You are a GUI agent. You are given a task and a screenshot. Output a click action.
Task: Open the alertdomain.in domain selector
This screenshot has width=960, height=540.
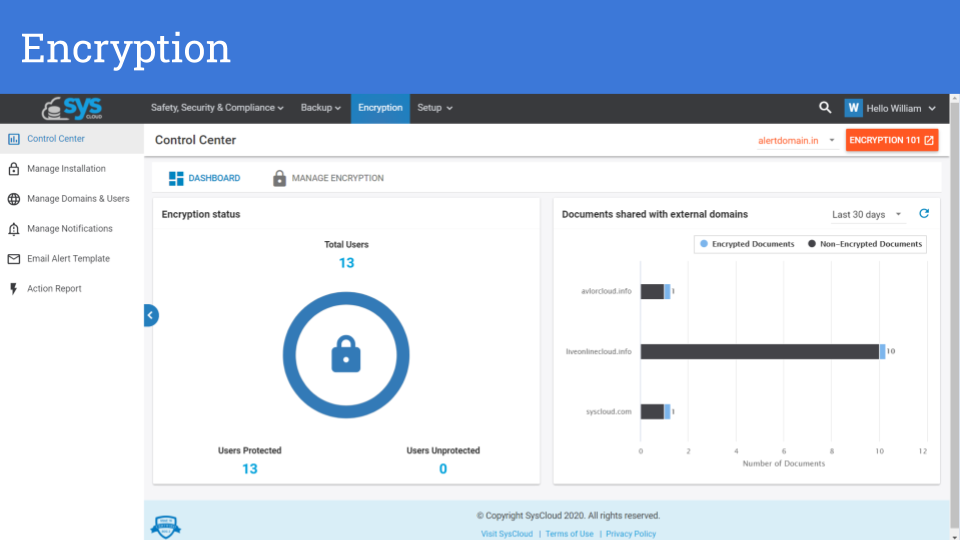[x=796, y=141]
